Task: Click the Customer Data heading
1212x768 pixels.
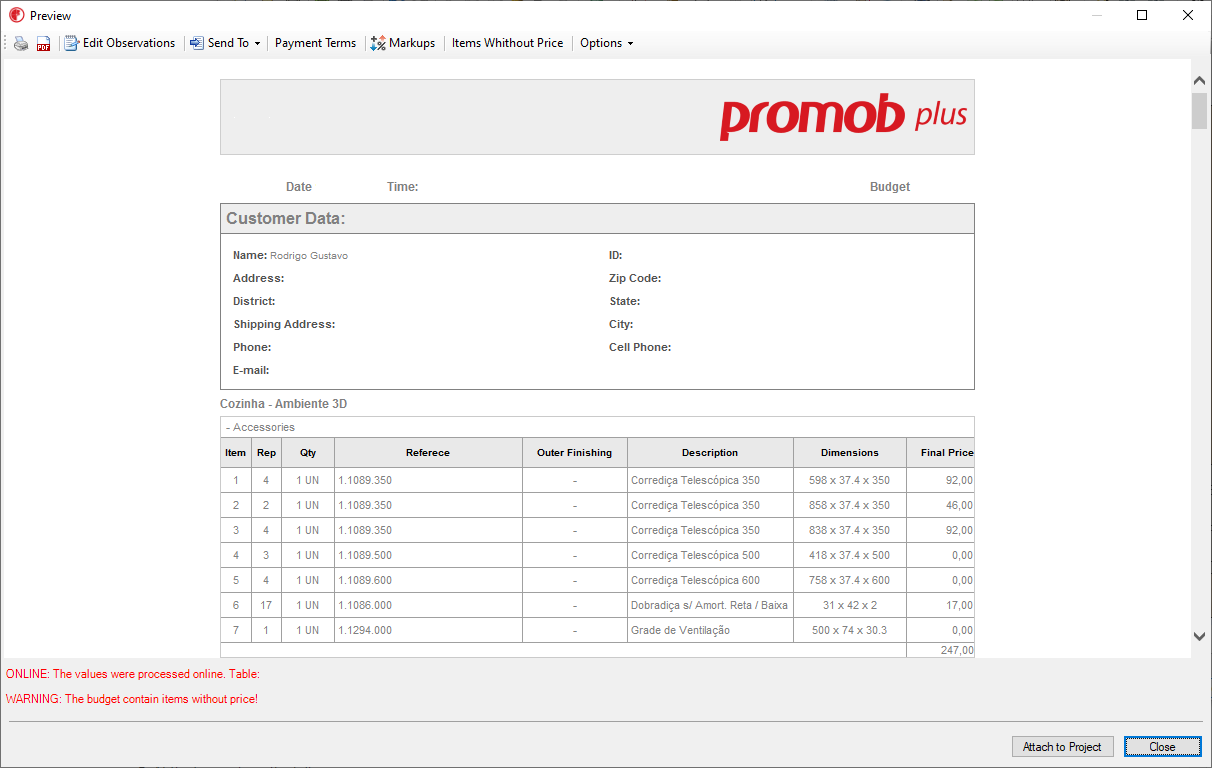Action: point(286,218)
